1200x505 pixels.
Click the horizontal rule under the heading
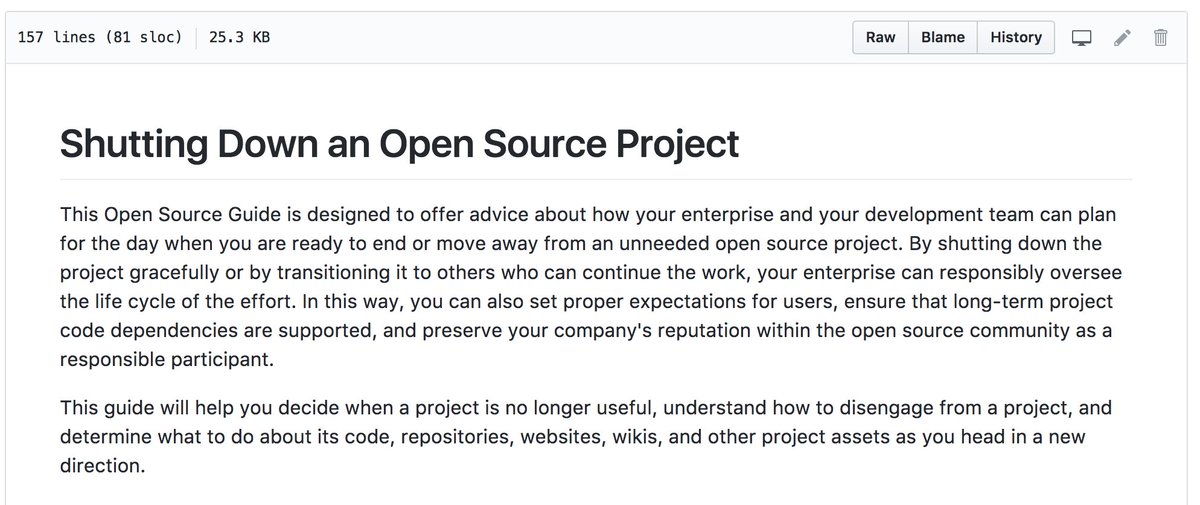click(595, 180)
